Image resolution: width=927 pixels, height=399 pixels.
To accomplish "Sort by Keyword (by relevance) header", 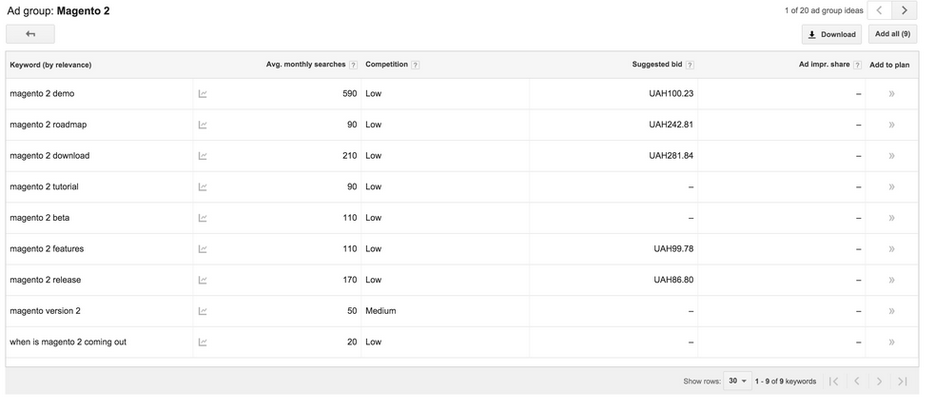I will click(50, 65).
